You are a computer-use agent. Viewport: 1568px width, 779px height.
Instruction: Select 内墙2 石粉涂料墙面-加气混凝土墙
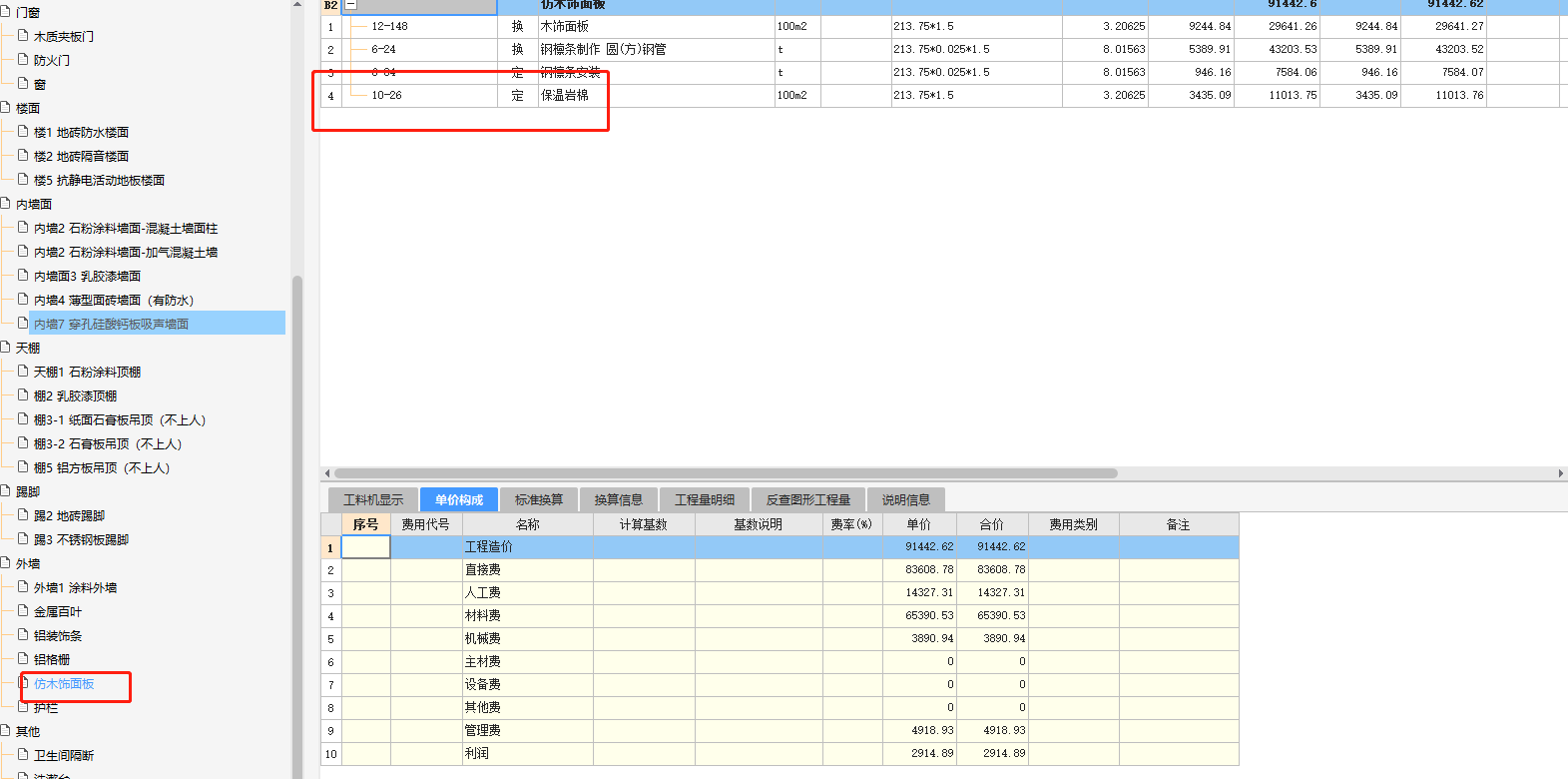tap(126, 253)
